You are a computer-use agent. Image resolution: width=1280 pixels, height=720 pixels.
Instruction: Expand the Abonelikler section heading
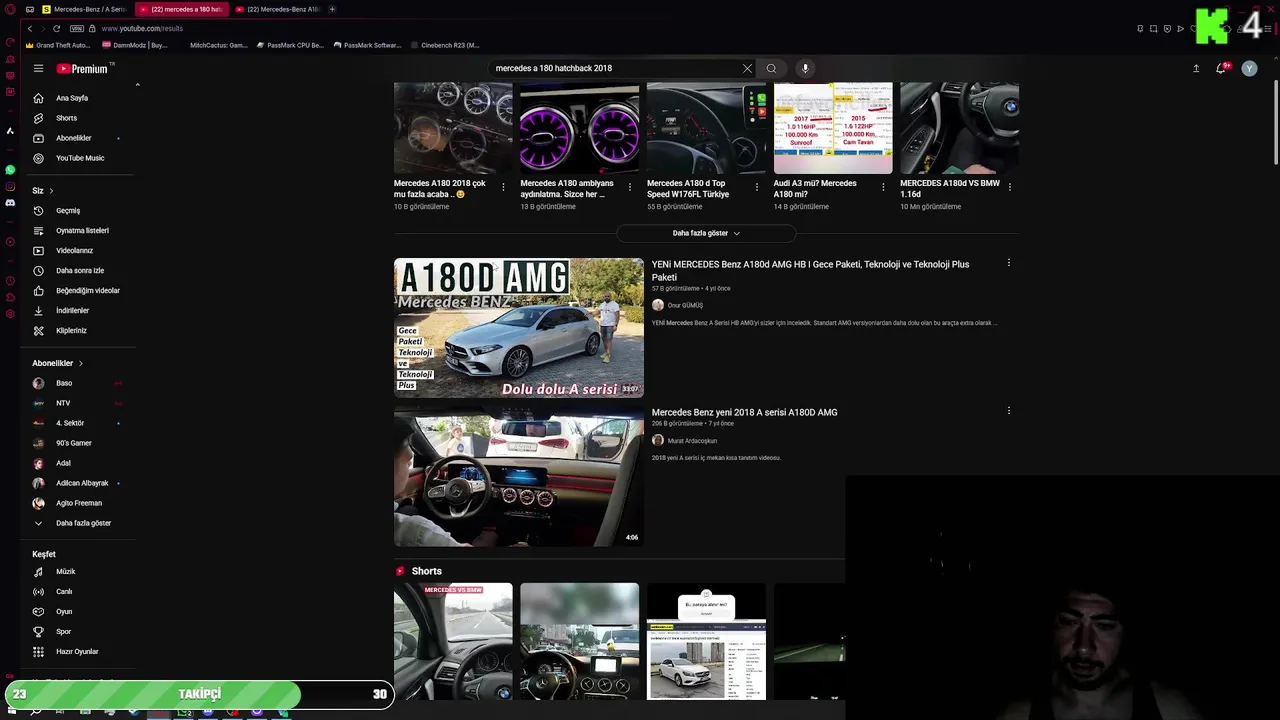[58, 363]
